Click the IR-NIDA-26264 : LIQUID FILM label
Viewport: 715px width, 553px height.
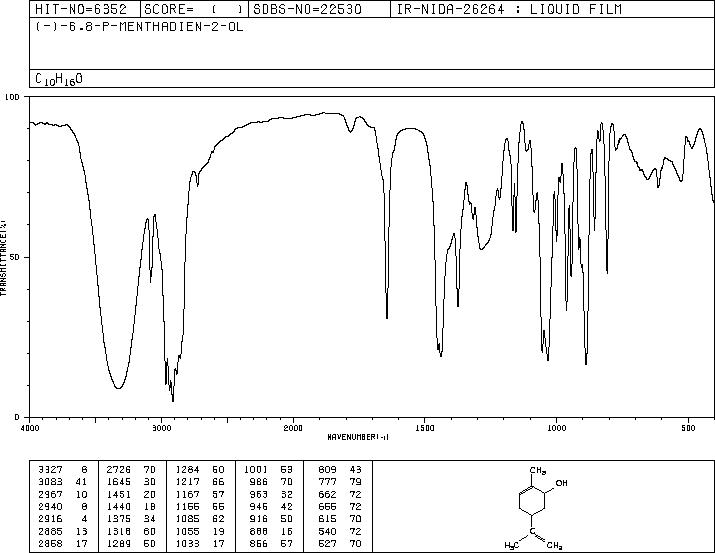tap(509, 9)
